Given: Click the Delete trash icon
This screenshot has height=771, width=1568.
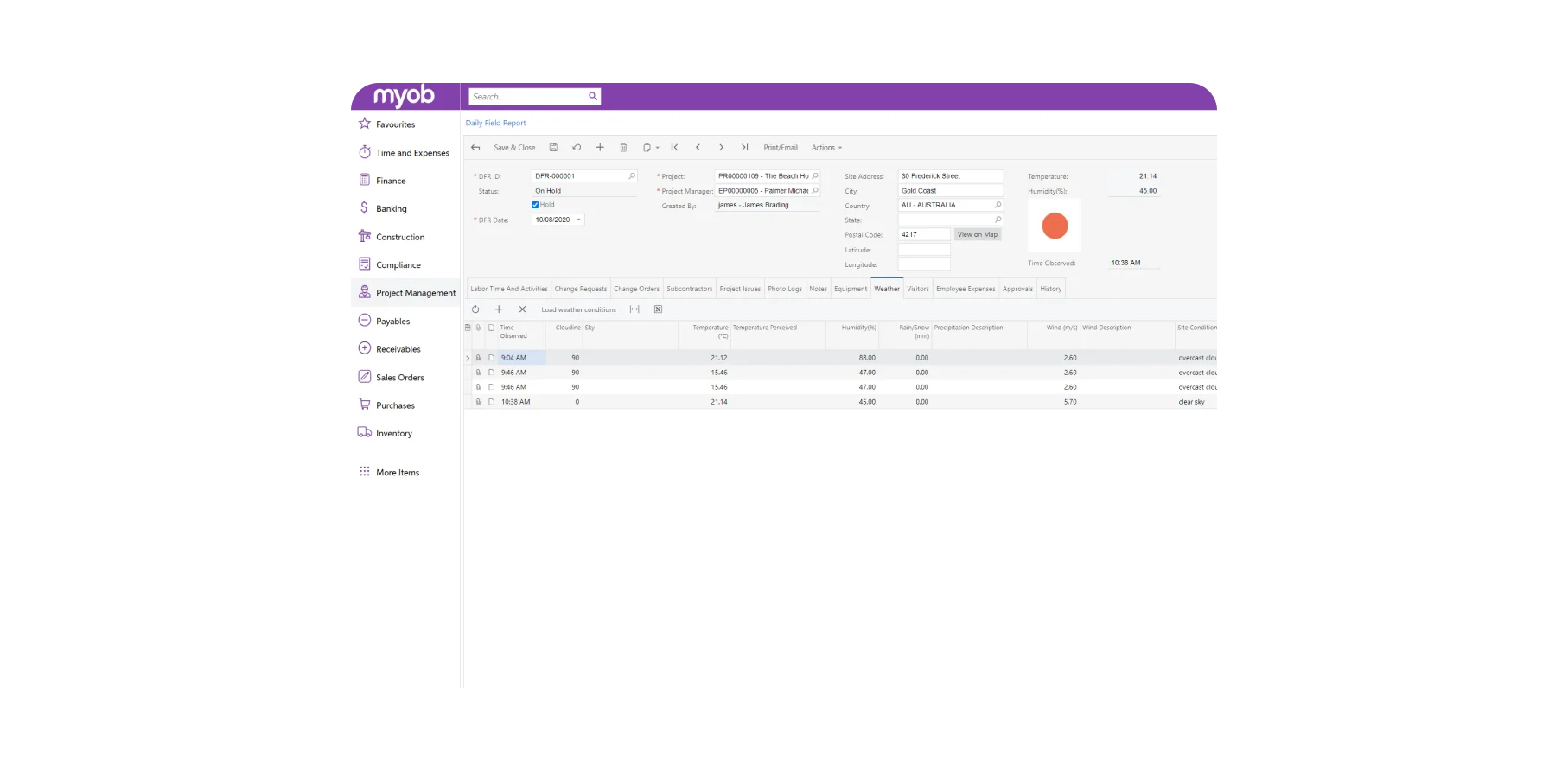Looking at the screenshot, I should pos(623,148).
